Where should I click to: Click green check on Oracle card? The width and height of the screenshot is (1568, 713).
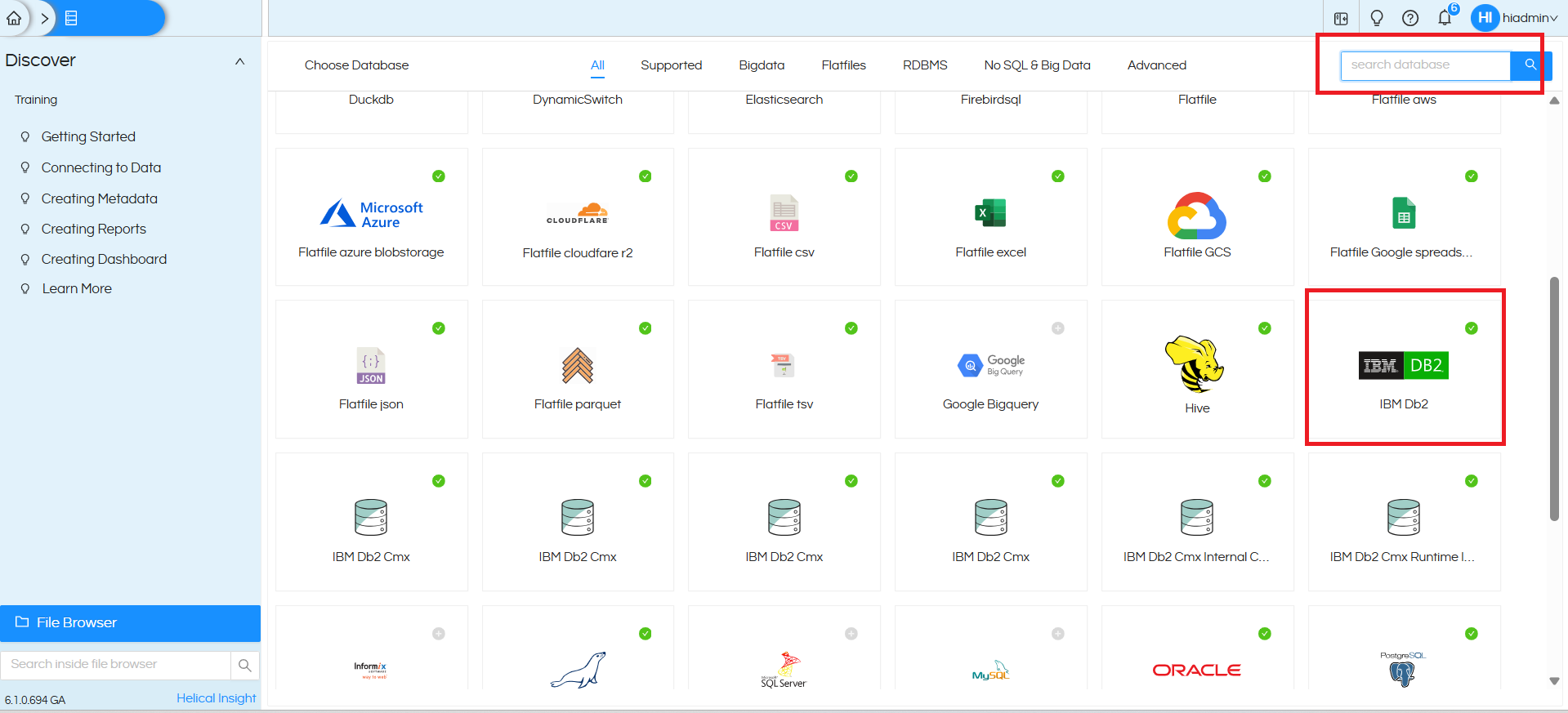tap(1265, 634)
